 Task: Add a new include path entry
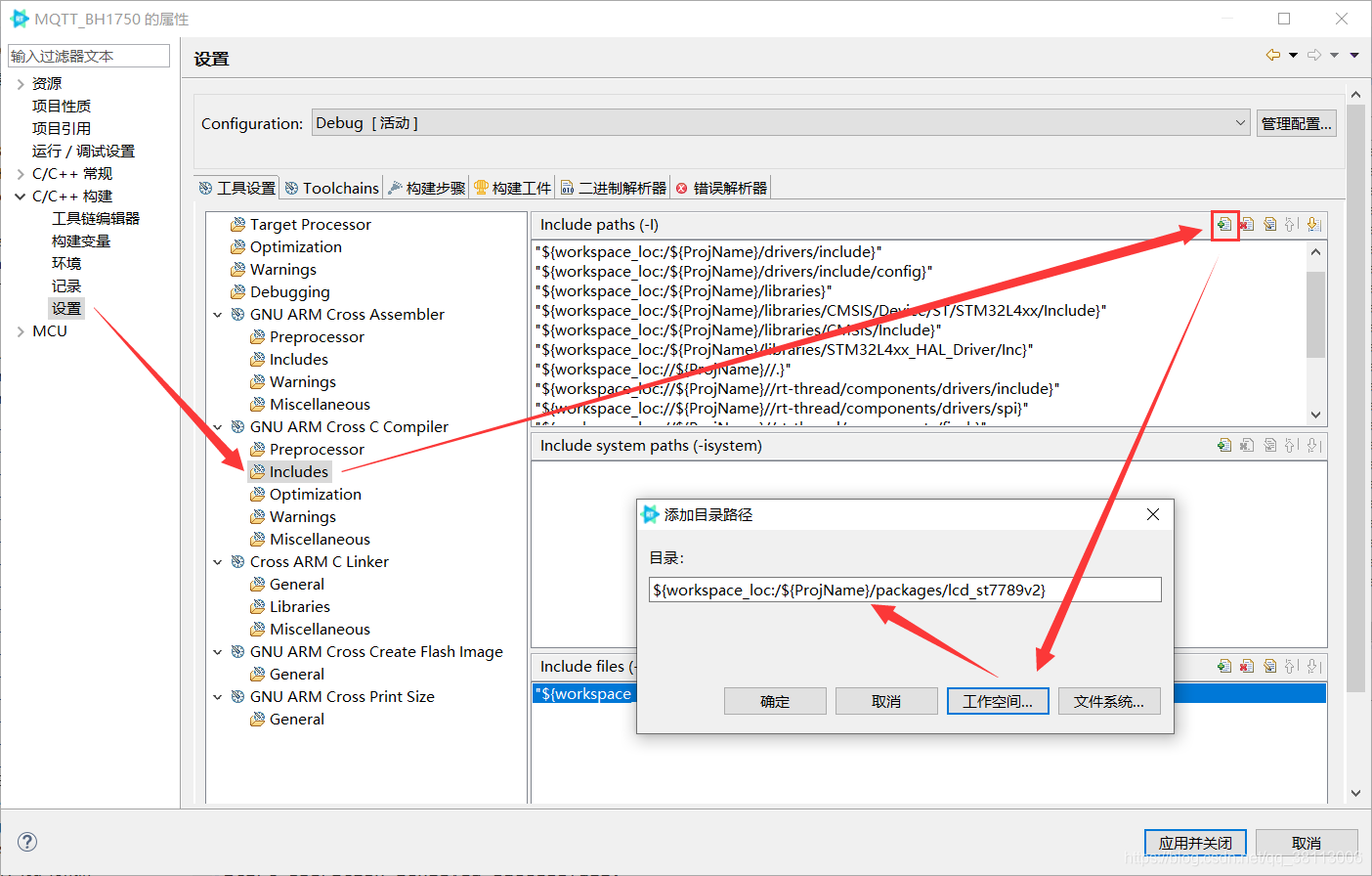1224,224
